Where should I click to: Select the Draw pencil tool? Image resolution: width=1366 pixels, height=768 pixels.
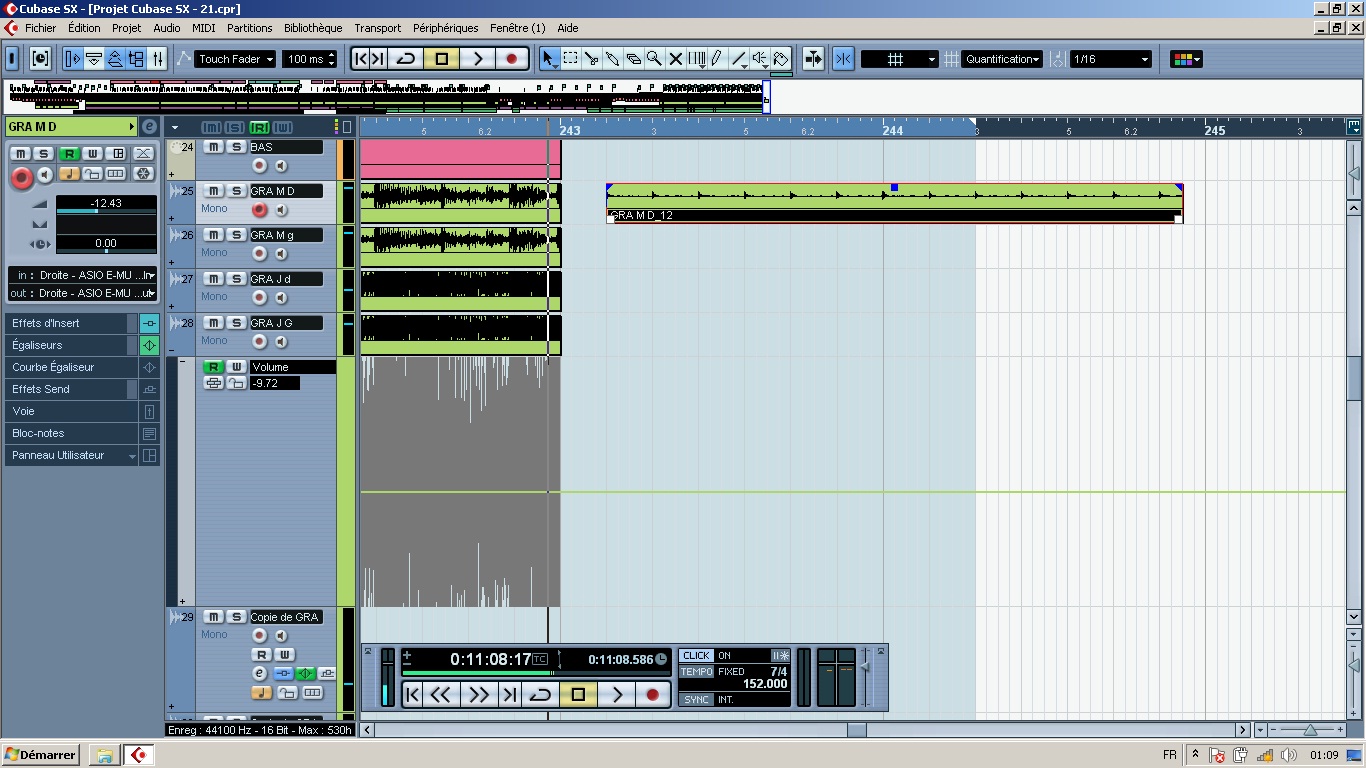pyautogui.click(x=717, y=59)
